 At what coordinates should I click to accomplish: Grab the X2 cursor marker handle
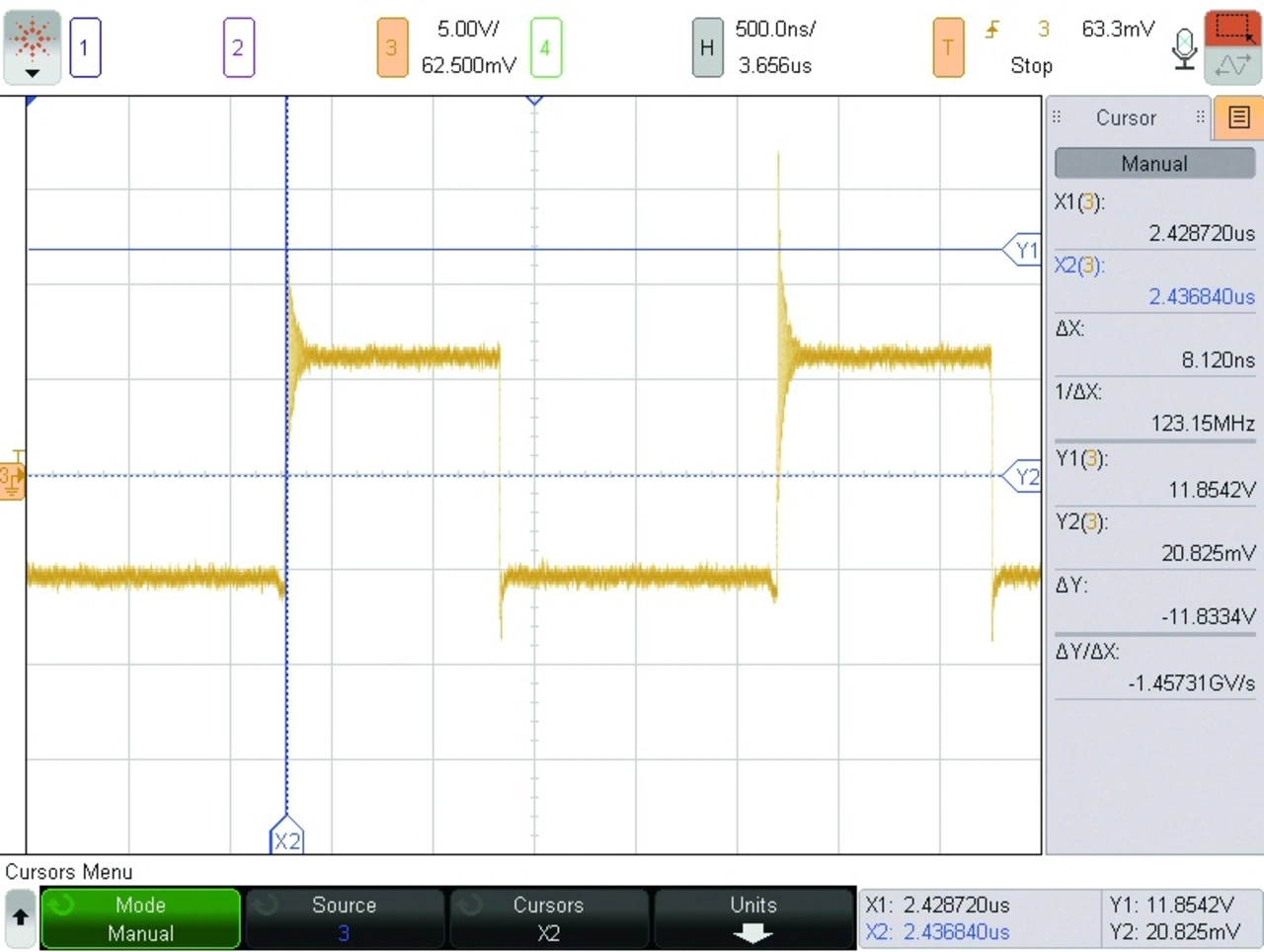286,837
